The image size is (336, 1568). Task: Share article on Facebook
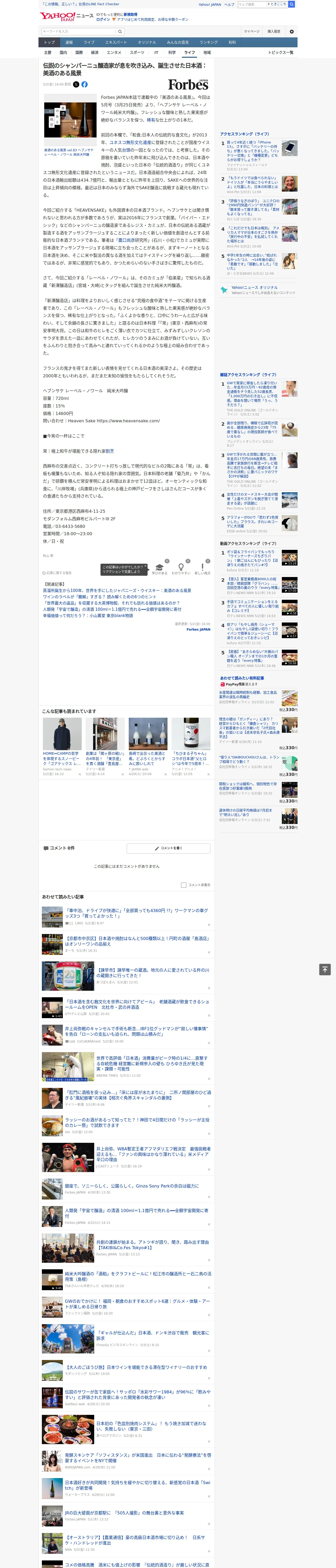(x=84, y=85)
